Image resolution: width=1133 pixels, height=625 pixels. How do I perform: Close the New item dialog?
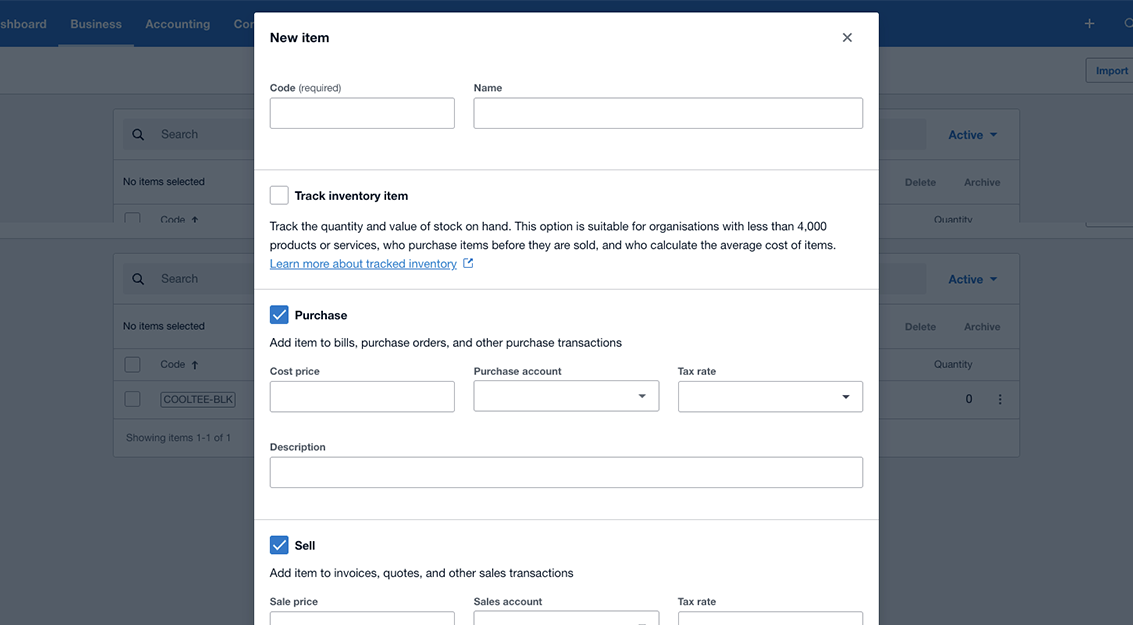click(847, 38)
